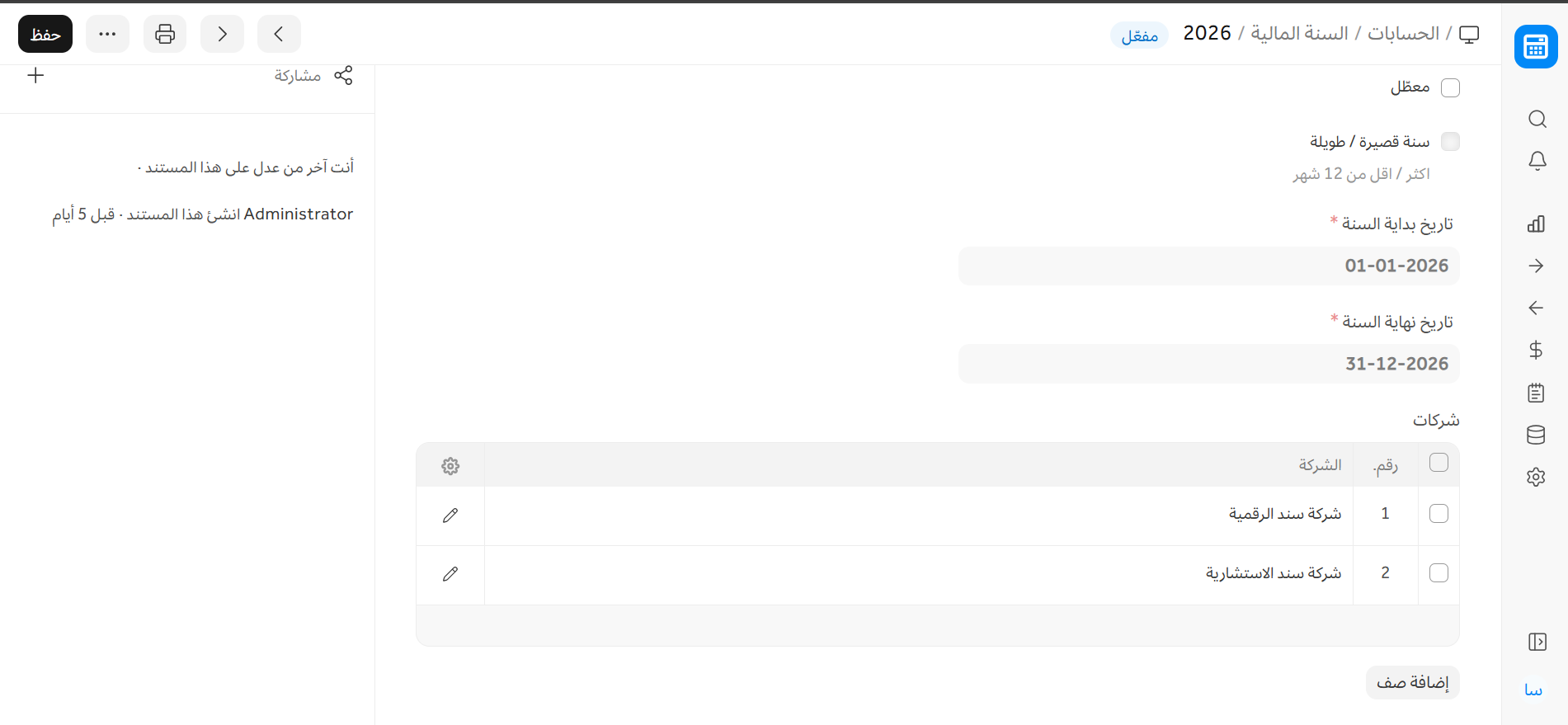Edit row for شركة سند الرقمية

(x=450, y=516)
